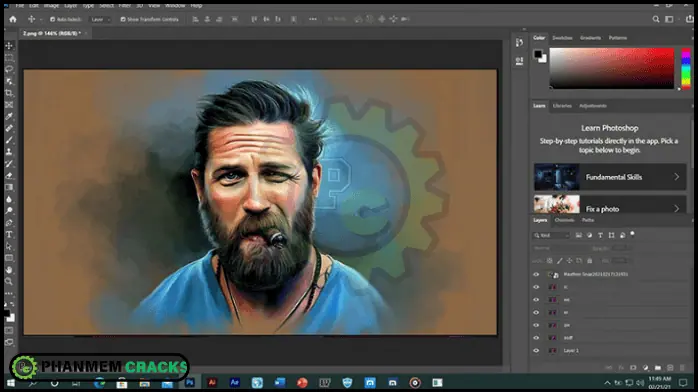
Task: Open the layer Kind filter dropdown
Action: click(x=551, y=235)
